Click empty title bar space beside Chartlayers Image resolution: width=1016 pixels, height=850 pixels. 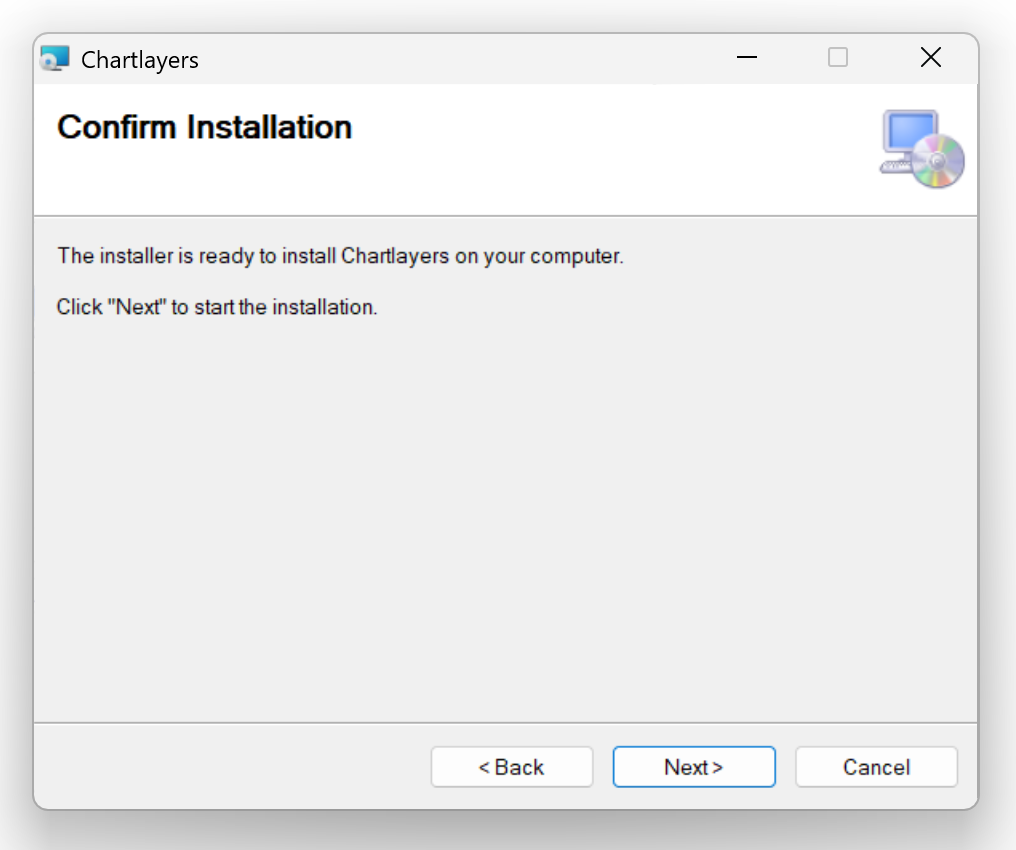[450, 59]
